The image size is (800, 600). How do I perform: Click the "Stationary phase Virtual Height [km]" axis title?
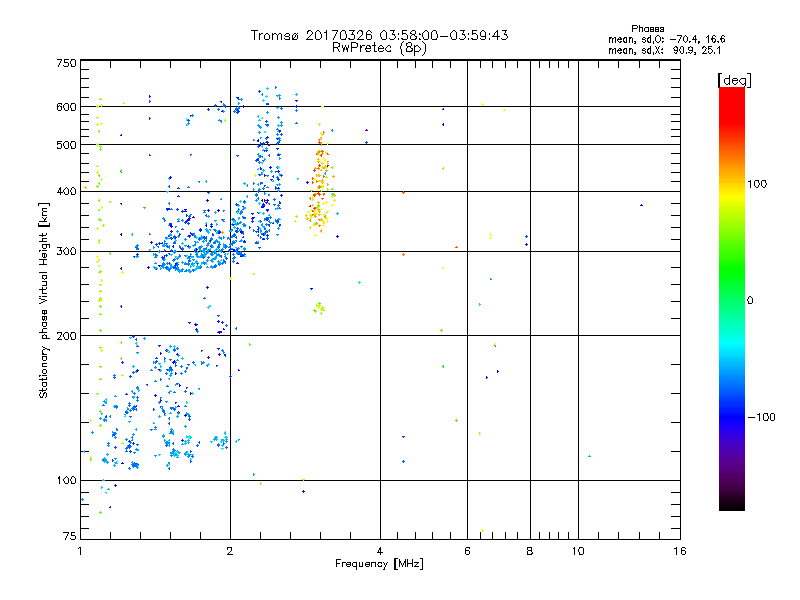click(44, 300)
